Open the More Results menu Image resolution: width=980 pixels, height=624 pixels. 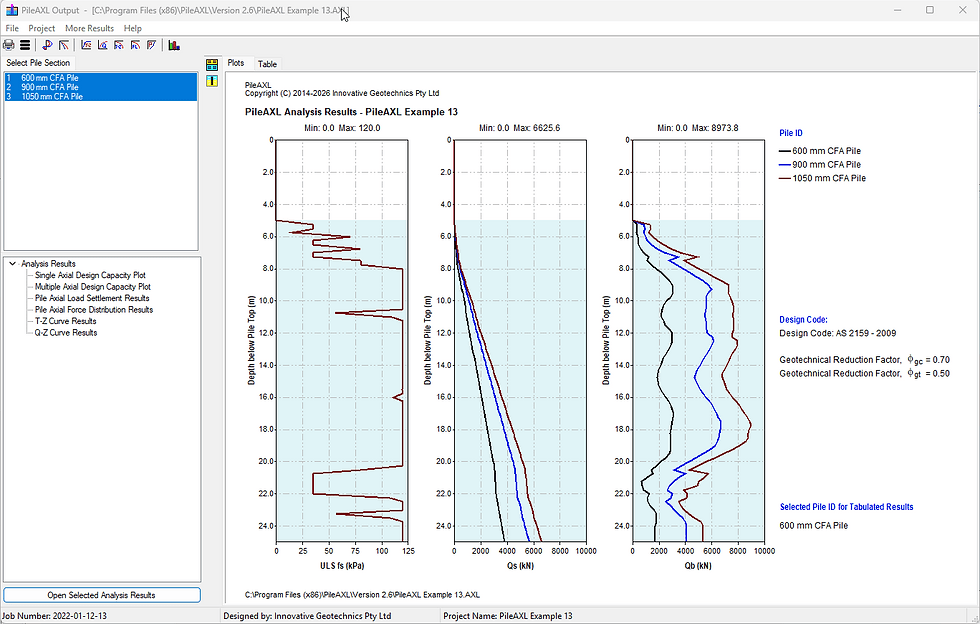89,28
